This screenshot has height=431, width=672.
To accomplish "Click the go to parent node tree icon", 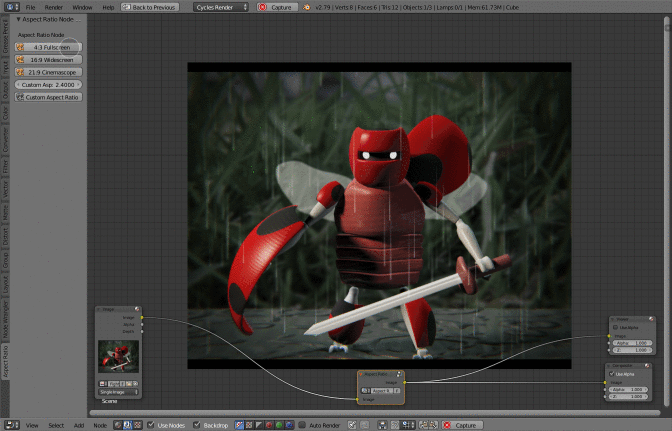I will (364, 425).
